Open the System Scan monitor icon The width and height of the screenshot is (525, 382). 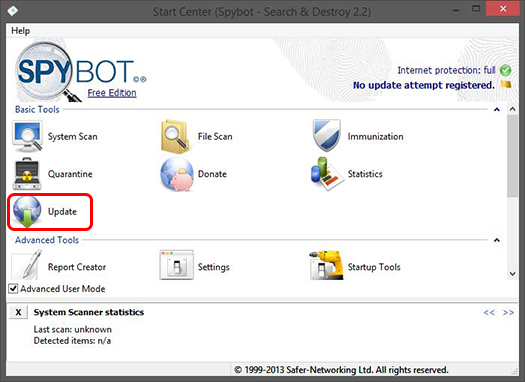click(x=27, y=137)
